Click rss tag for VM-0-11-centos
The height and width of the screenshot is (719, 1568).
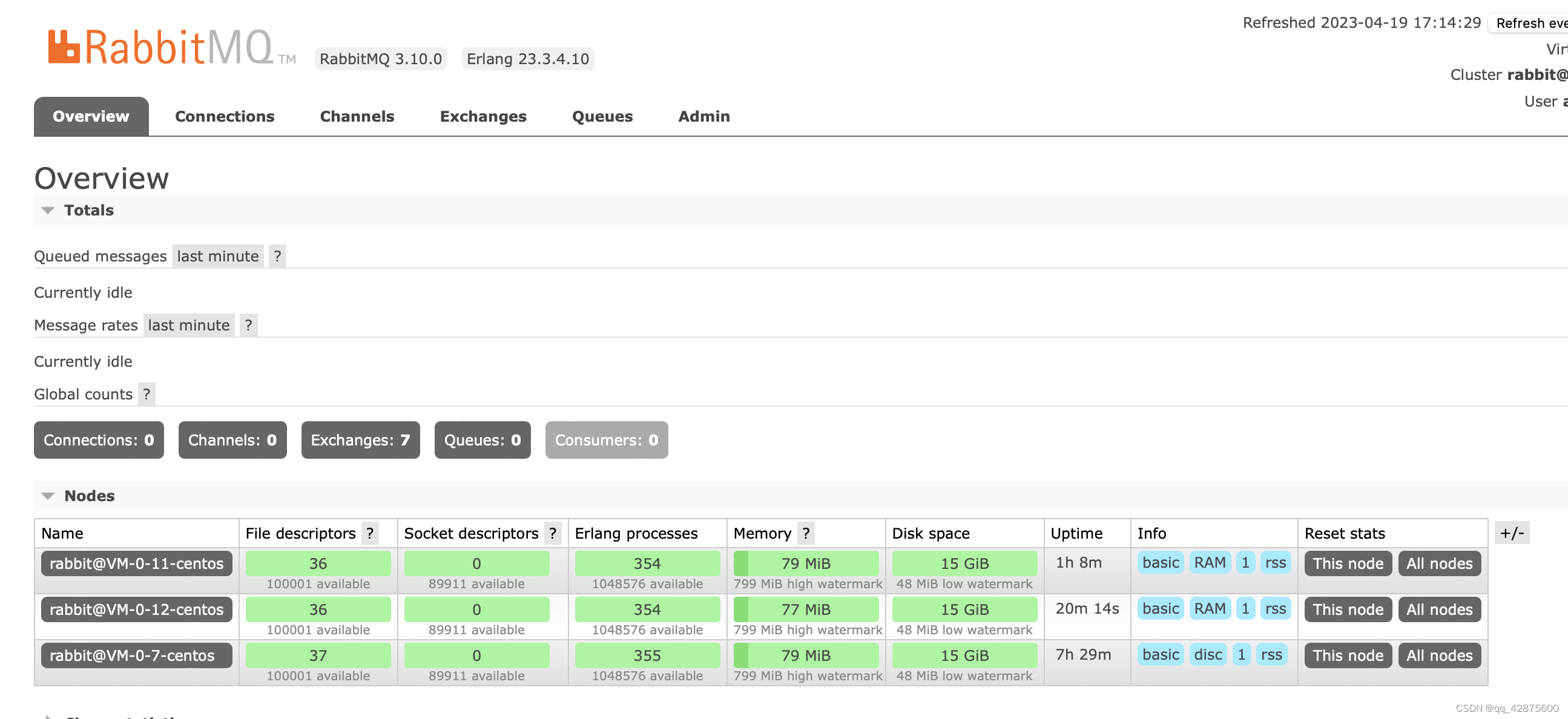[1276, 563]
